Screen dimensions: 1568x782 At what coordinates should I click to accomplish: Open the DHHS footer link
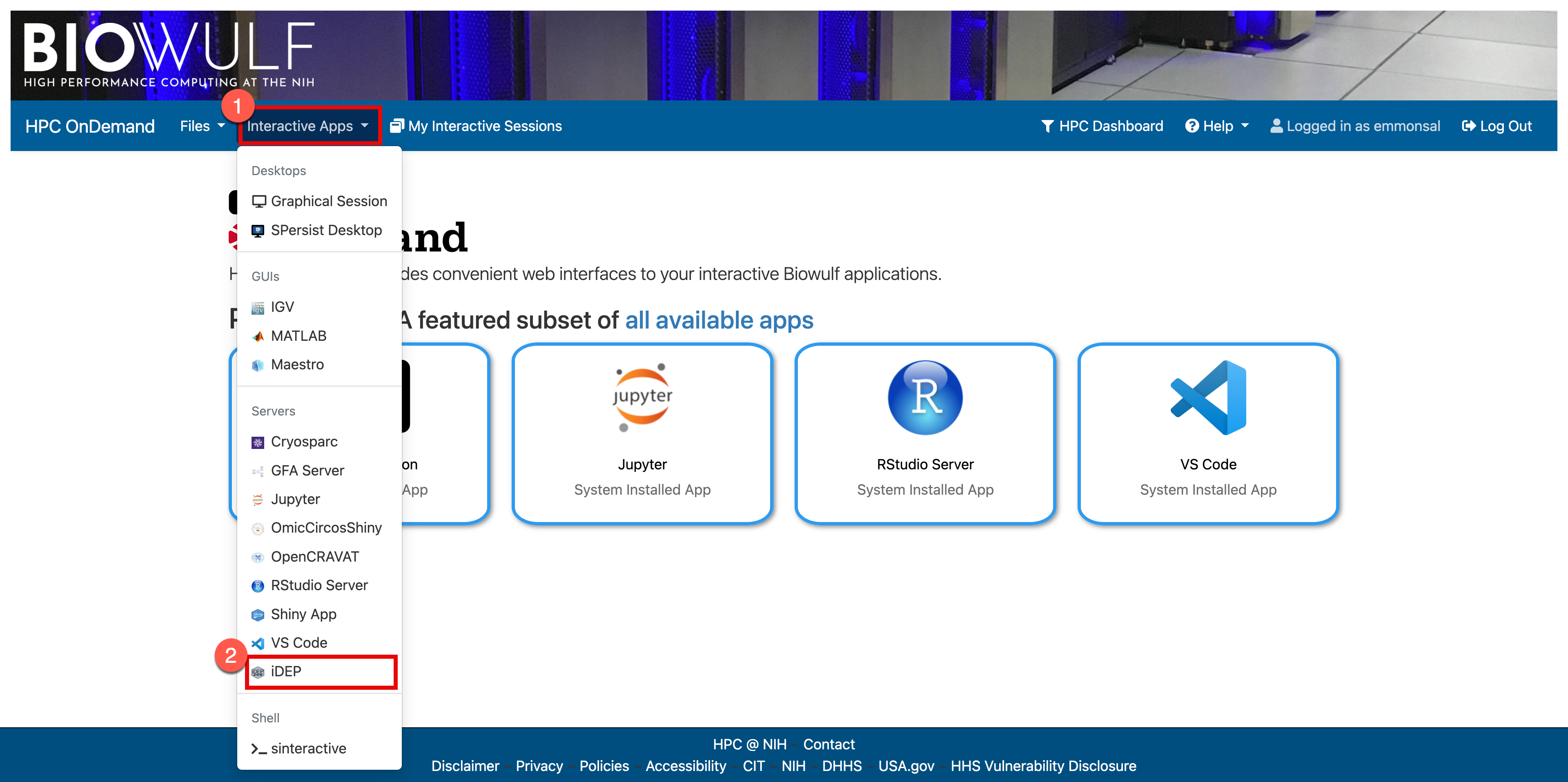842,766
